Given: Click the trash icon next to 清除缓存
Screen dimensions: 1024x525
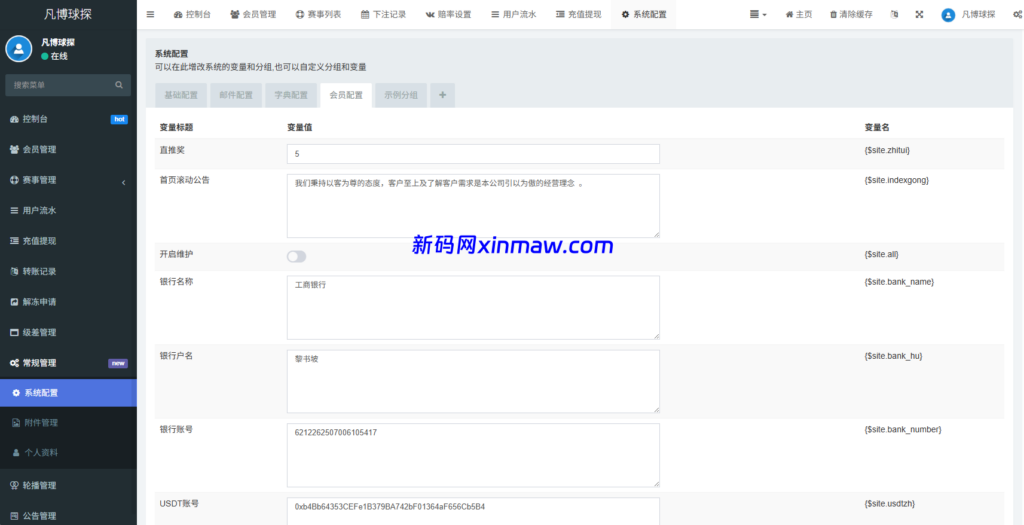Looking at the screenshot, I should click(833, 14).
